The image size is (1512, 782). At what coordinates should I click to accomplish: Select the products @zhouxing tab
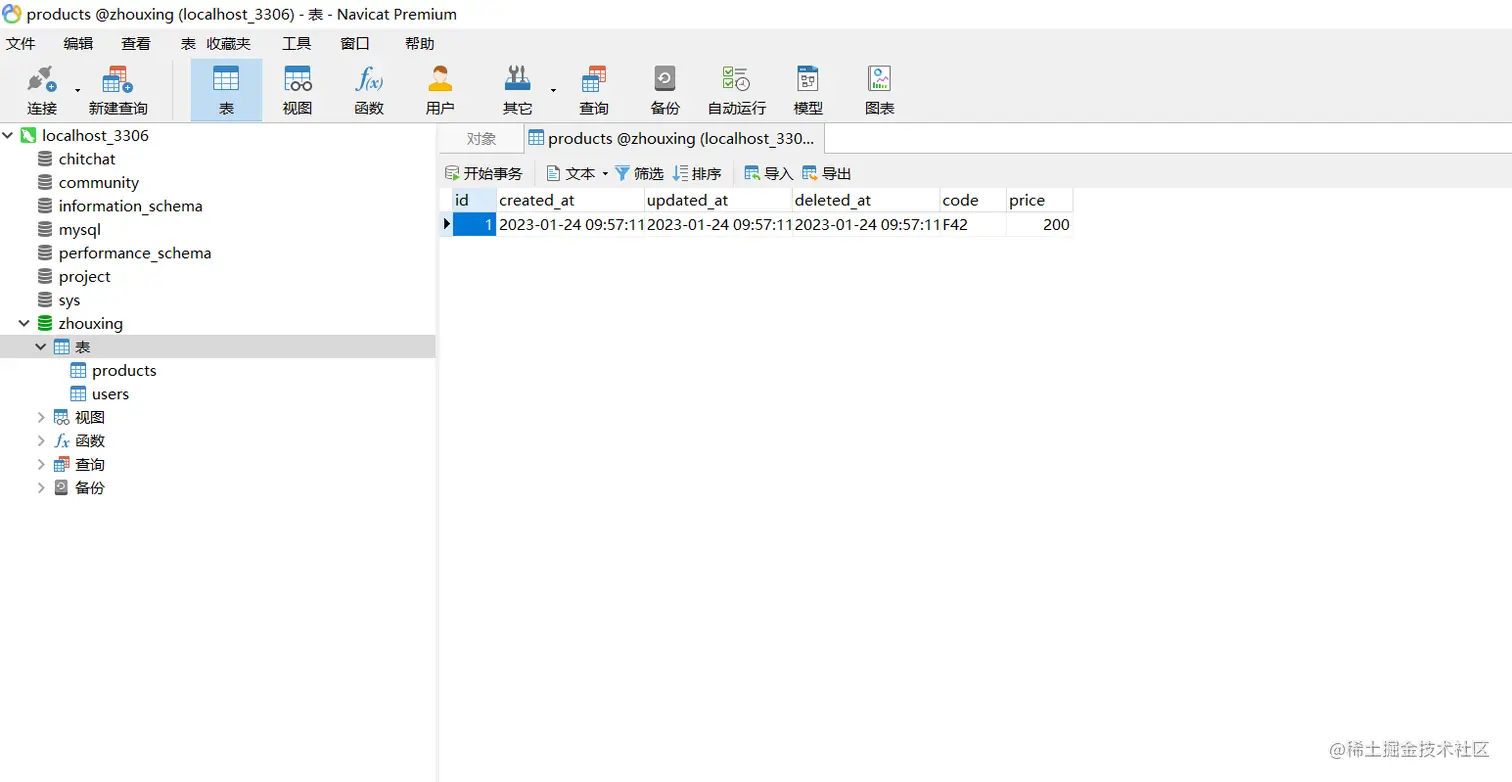pyautogui.click(x=674, y=139)
